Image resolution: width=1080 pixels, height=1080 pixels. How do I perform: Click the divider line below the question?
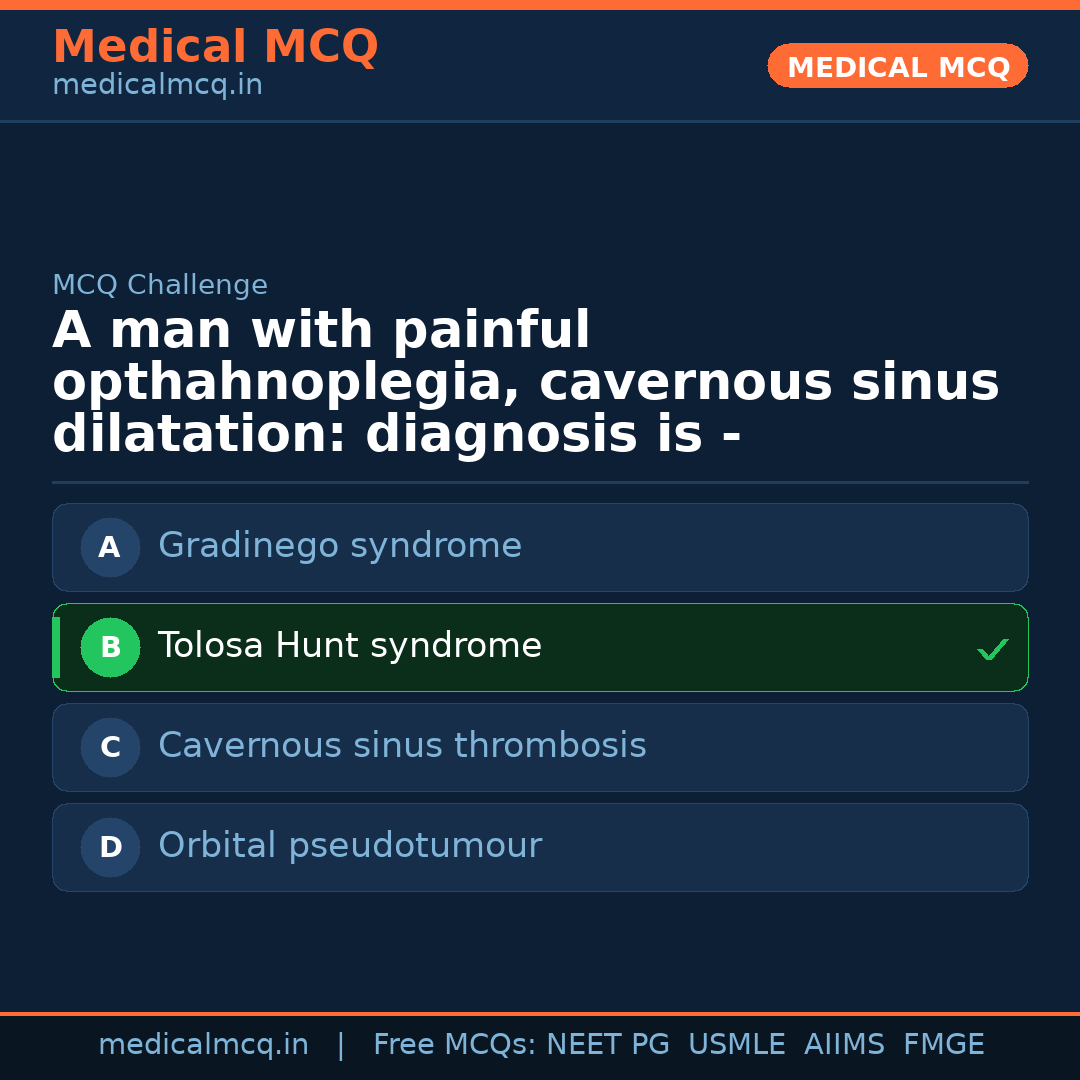[x=540, y=483]
